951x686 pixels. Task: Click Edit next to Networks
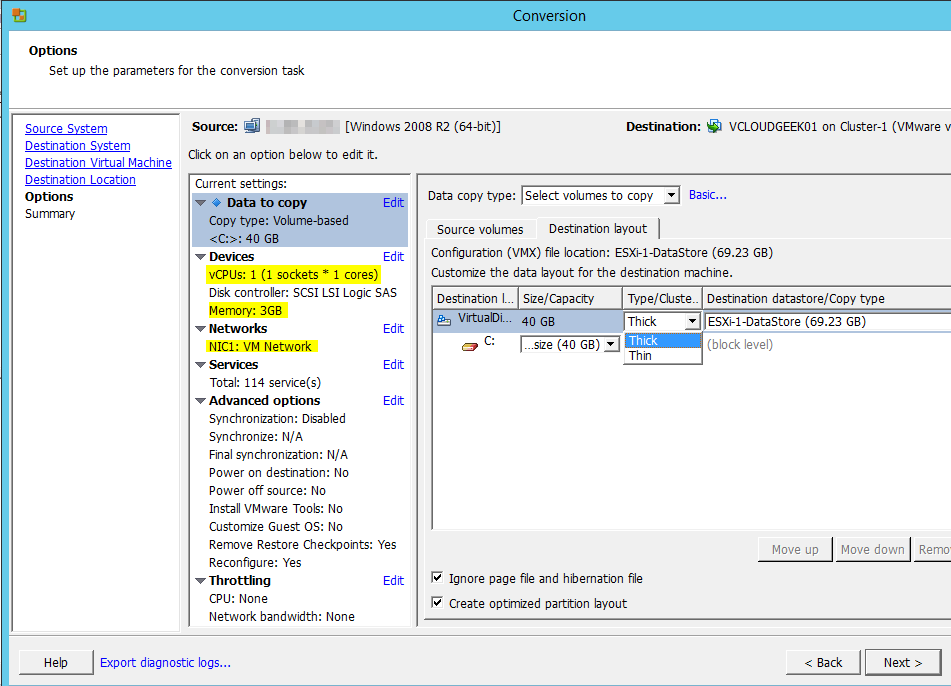[393, 329]
